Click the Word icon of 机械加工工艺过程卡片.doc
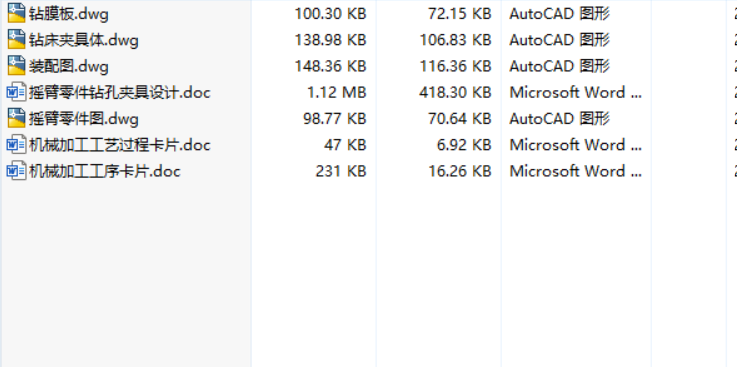This screenshot has height=367, width=737. (16, 144)
